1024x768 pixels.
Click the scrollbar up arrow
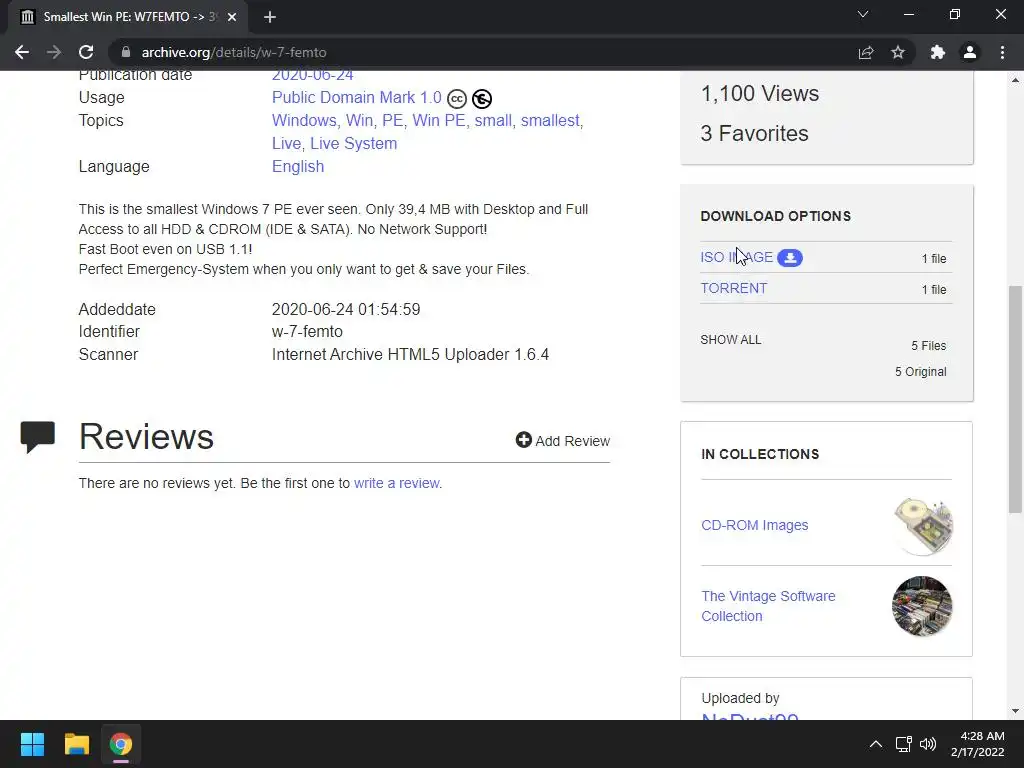point(1015,80)
